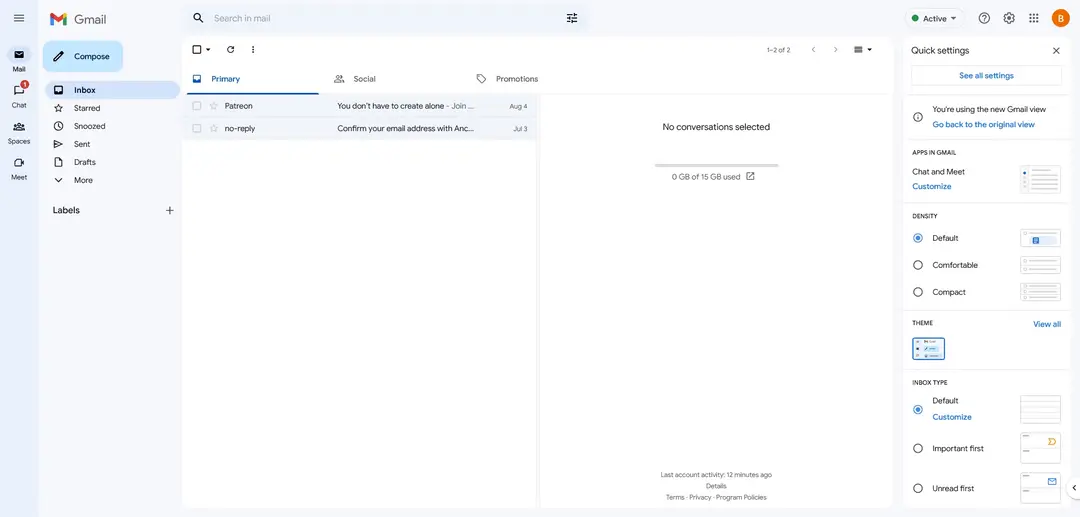Star the Patreon email
Screen dimensions: 1080x517
pyautogui.click(x=214, y=106)
